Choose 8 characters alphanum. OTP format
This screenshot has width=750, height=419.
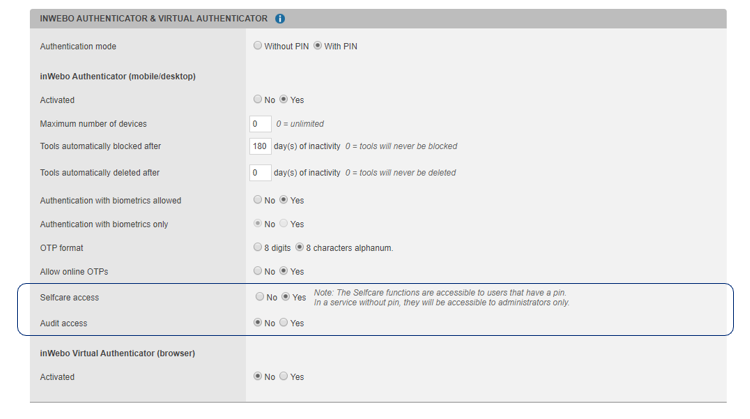click(299, 248)
